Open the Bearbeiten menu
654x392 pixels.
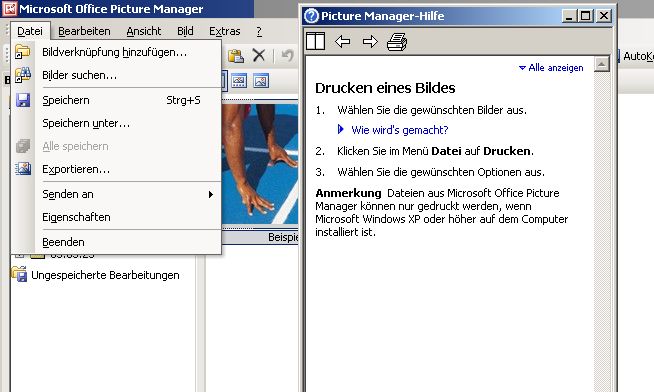click(x=84, y=31)
